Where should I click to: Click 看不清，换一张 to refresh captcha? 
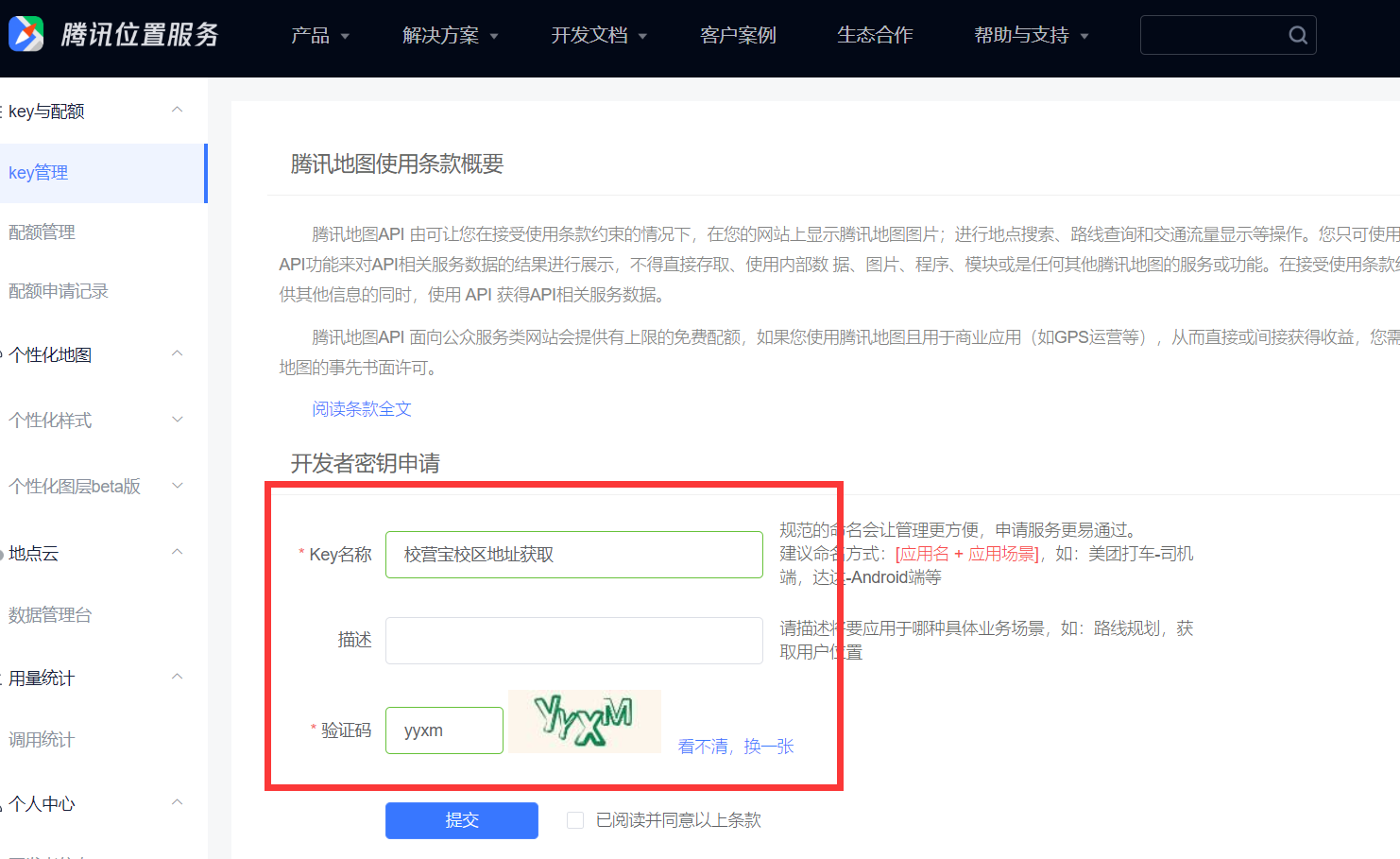[x=736, y=747]
